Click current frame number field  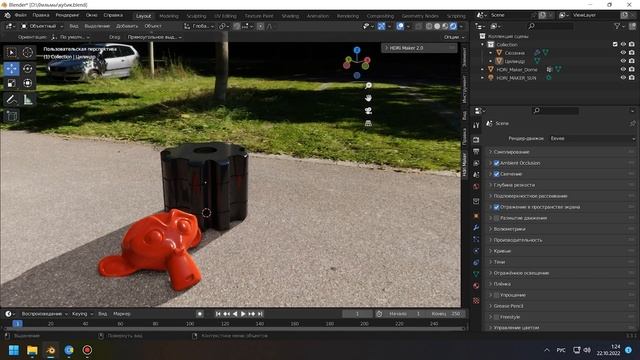click(x=357, y=314)
